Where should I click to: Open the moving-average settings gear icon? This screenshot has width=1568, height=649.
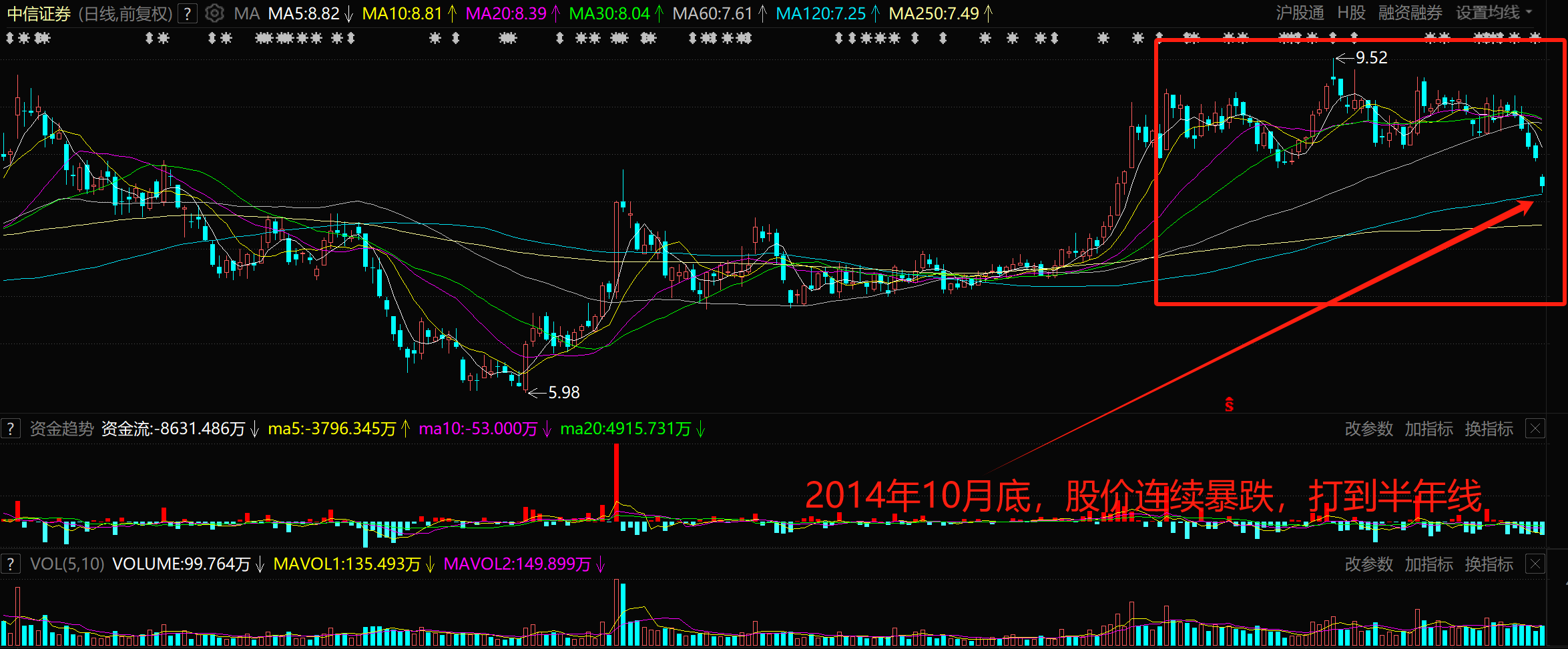[x=214, y=13]
